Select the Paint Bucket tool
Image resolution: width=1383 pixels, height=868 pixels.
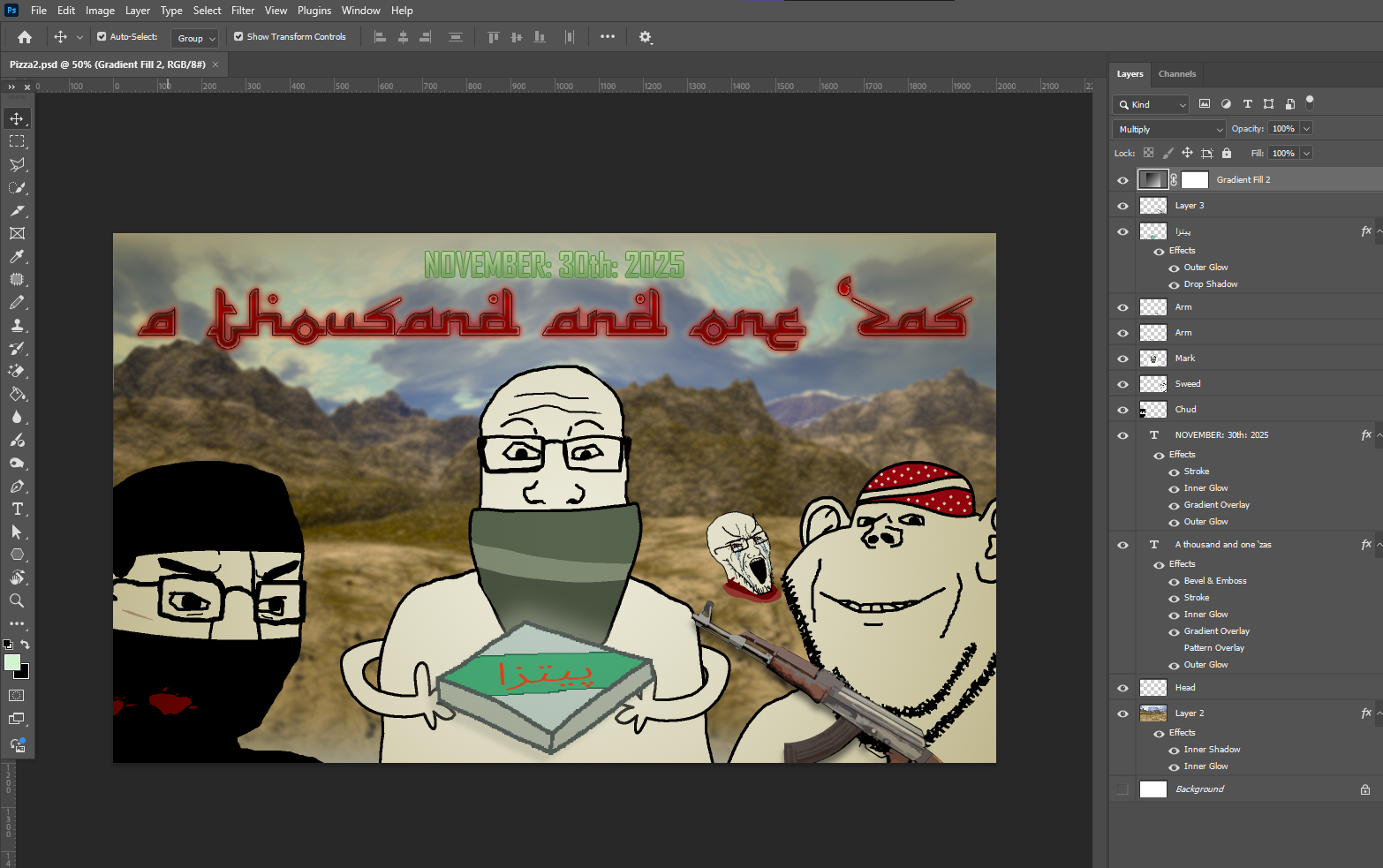coord(17,395)
